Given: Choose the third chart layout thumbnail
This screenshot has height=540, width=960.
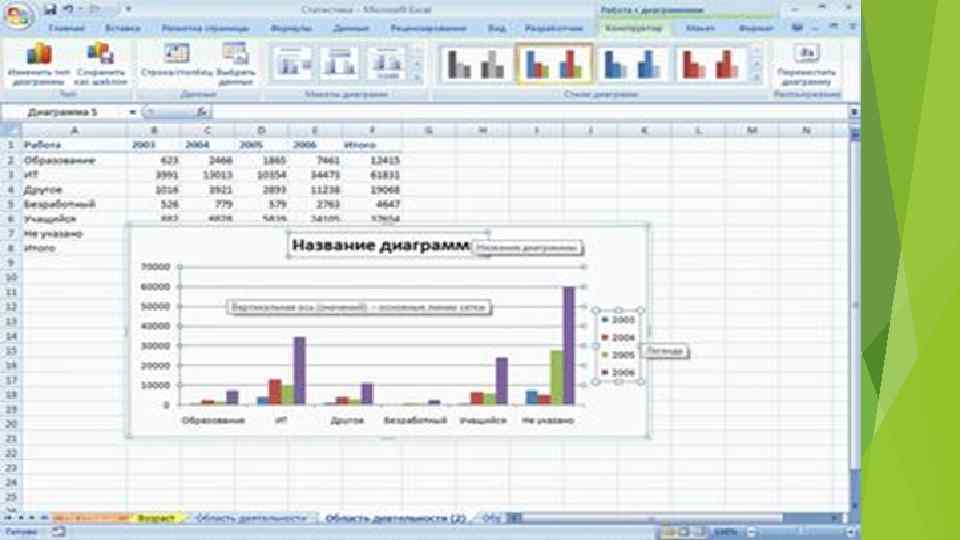Looking at the screenshot, I should pos(386,64).
